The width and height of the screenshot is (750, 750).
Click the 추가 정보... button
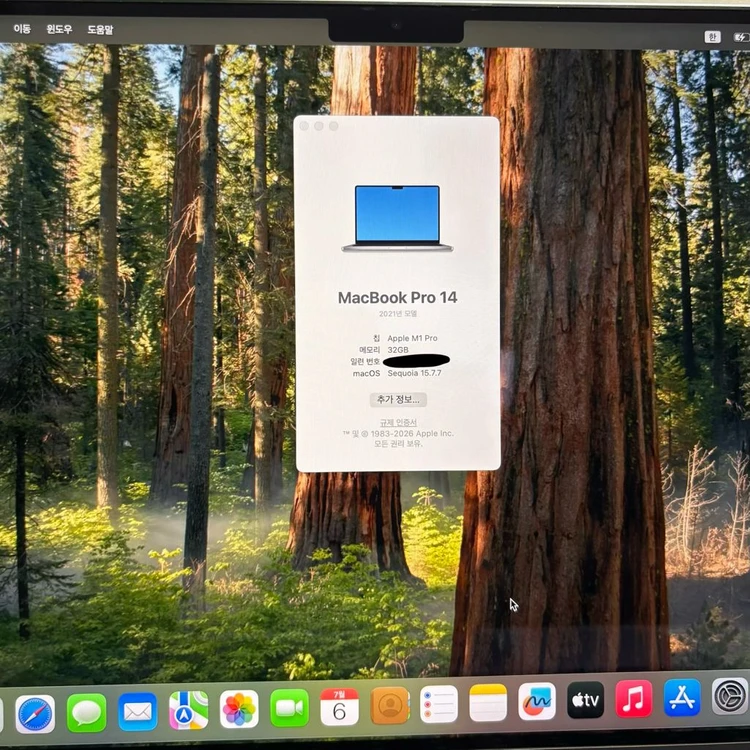(398, 399)
